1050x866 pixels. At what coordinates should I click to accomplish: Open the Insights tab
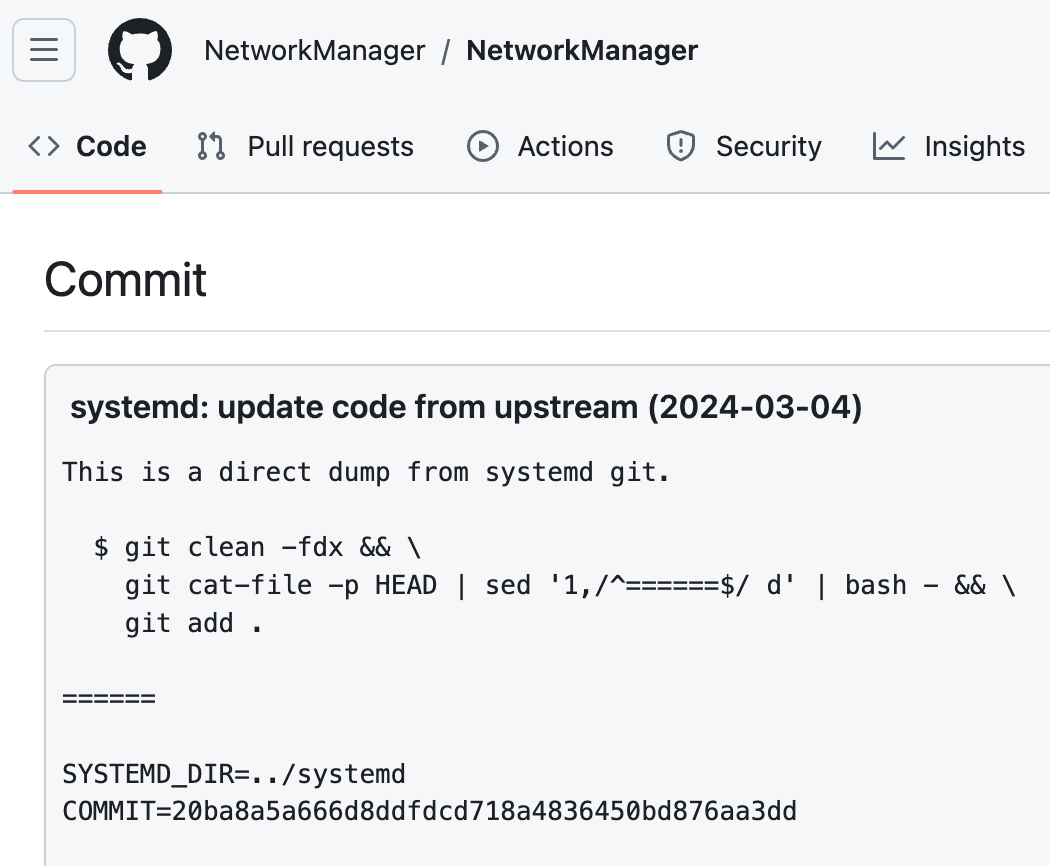pos(948,146)
